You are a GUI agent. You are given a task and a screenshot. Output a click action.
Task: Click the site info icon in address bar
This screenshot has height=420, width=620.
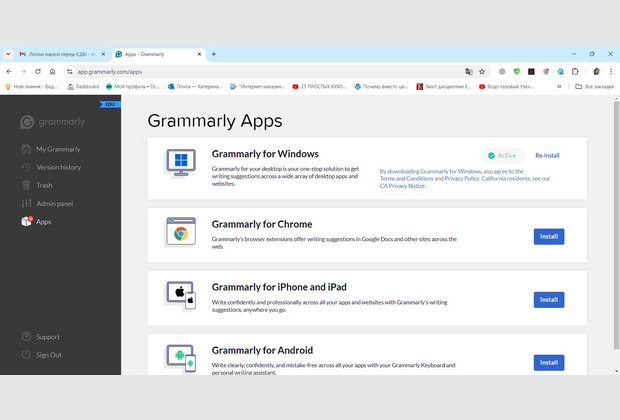[70, 72]
